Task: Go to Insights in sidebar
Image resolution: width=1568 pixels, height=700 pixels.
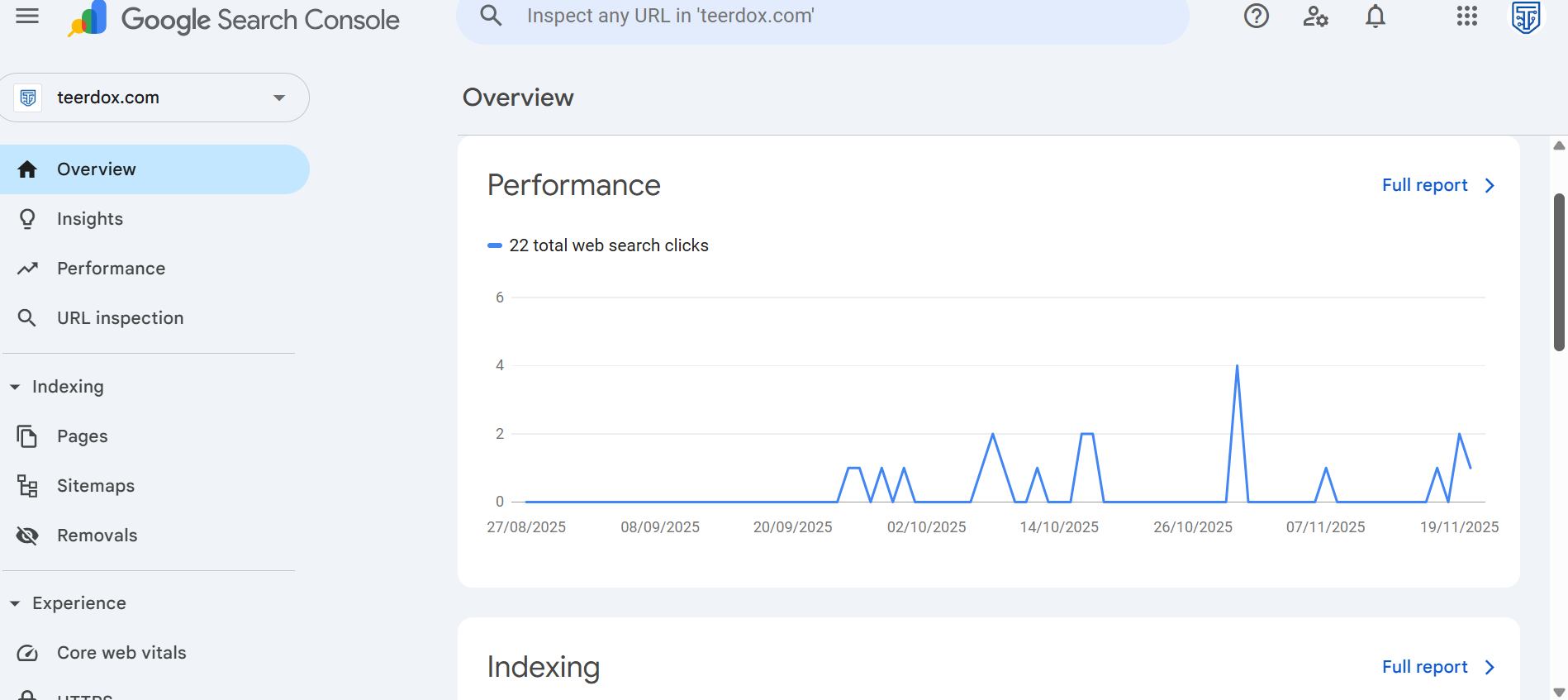Action: click(90, 219)
